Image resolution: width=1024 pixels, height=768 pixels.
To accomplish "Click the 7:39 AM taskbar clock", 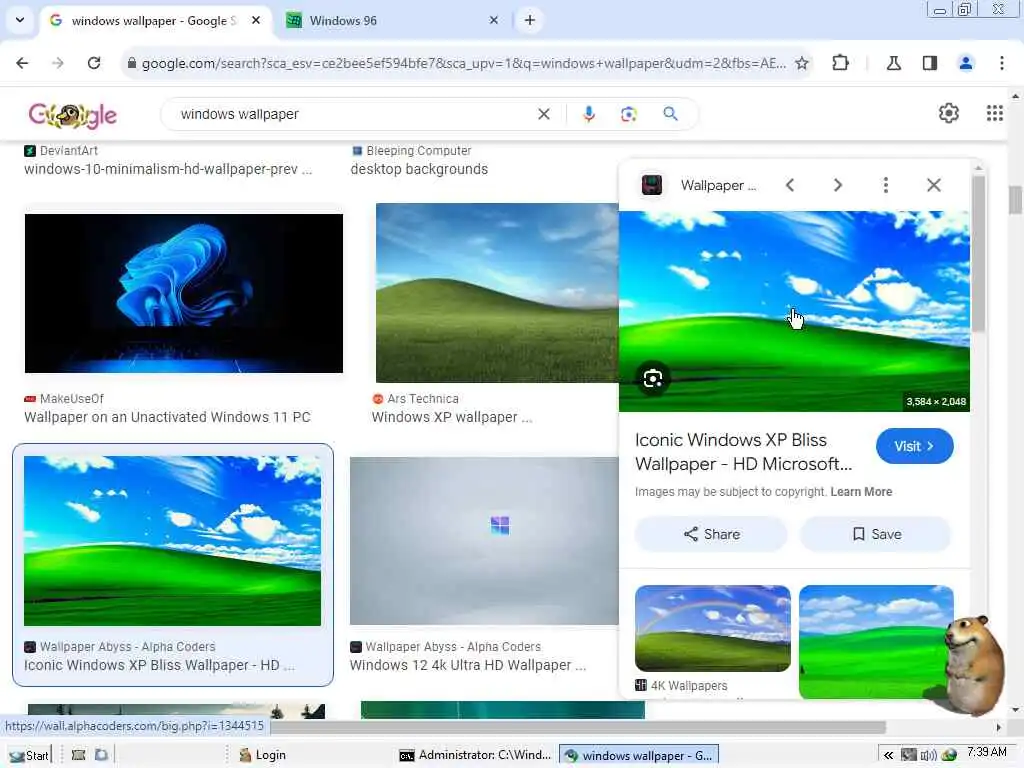I will point(987,752).
